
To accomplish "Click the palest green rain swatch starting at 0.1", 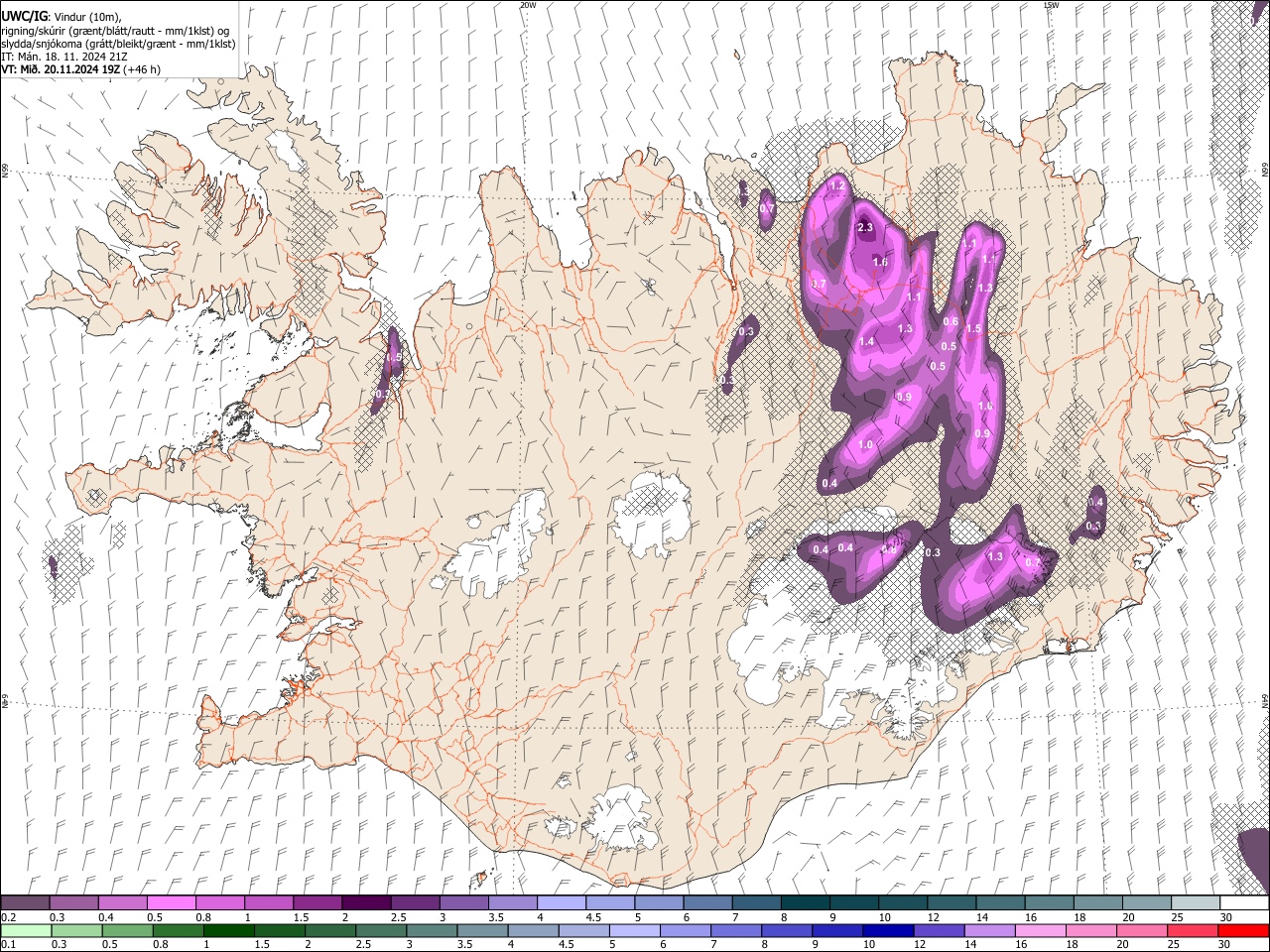I will pyautogui.click(x=26, y=930).
